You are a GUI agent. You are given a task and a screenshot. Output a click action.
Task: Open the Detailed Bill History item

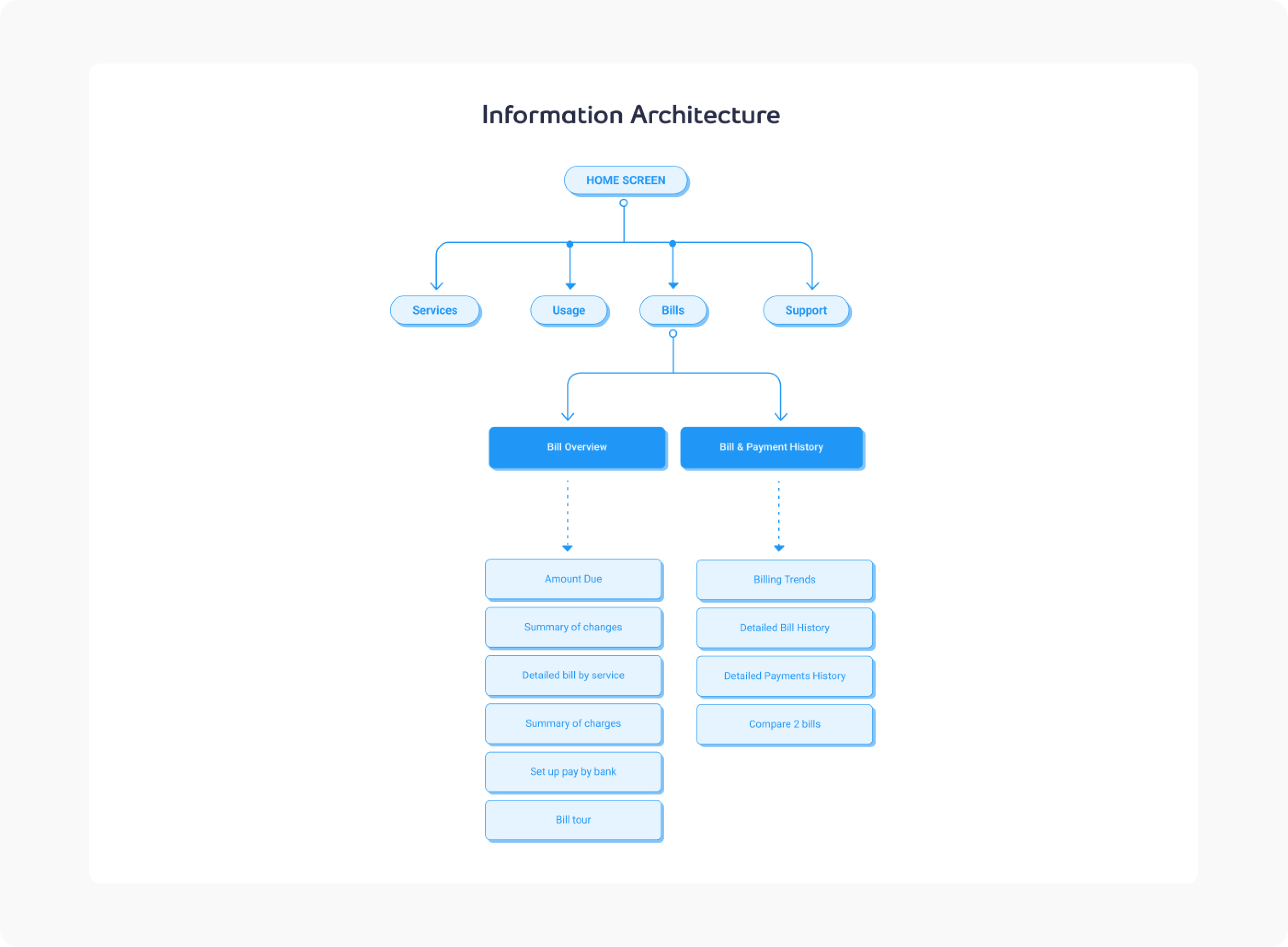point(784,628)
